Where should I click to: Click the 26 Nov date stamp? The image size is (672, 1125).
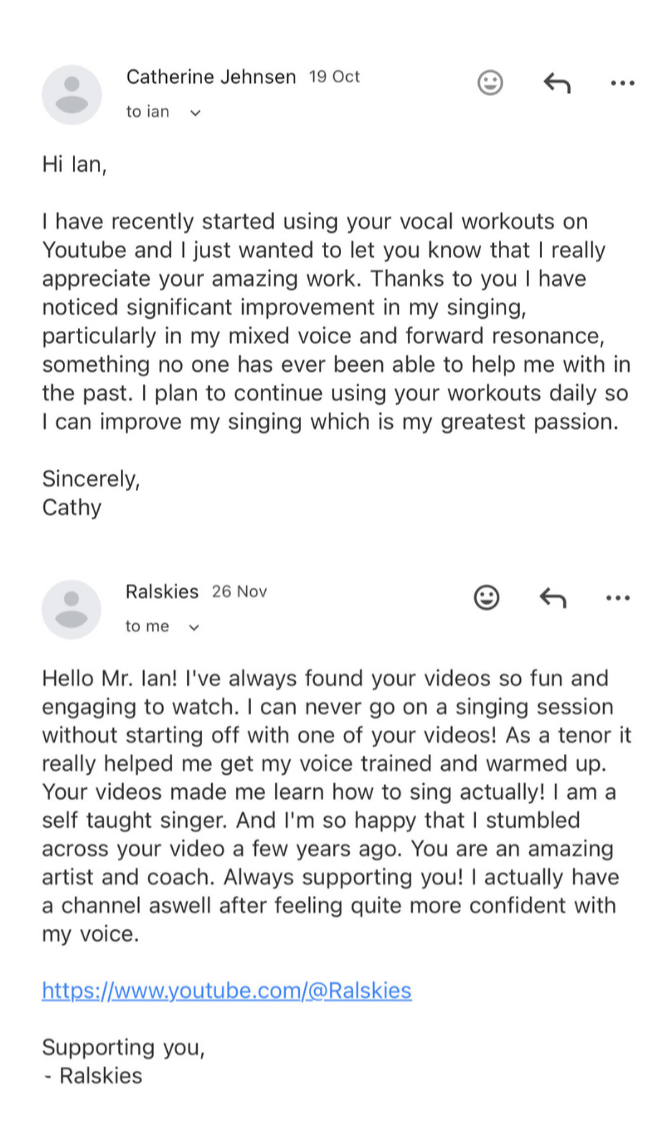[239, 592]
